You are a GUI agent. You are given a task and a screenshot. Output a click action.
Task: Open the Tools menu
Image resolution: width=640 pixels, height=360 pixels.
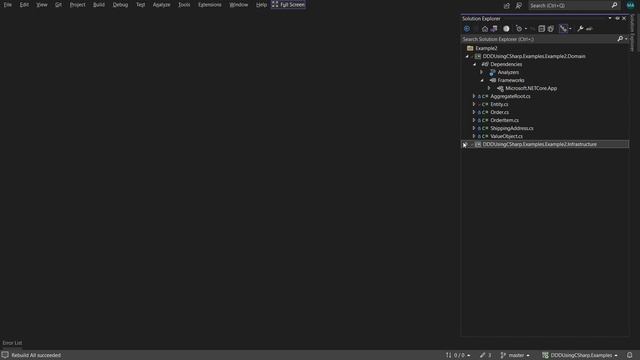pyautogui.click(x=184, y=5)
